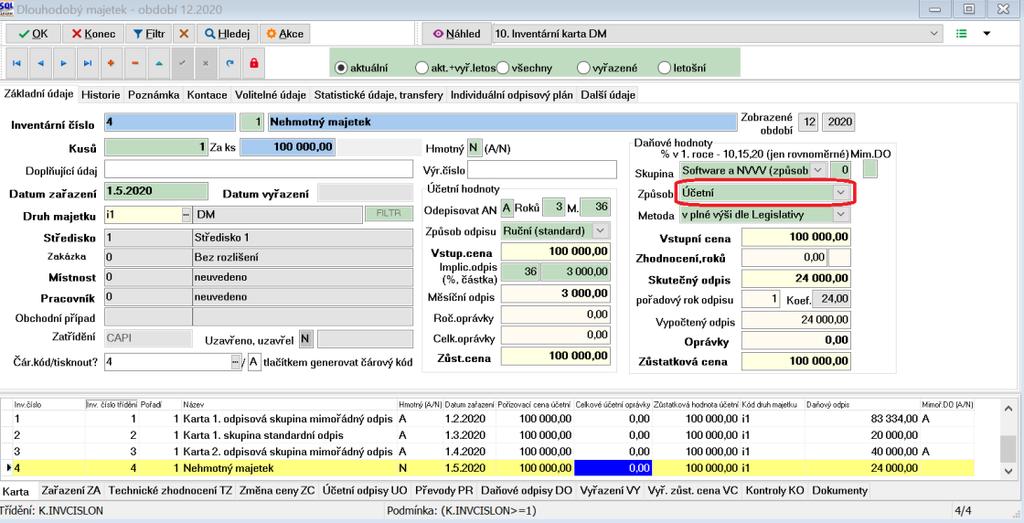Viewport: 1024px width, 523px height.
Task: Click Hledej search button
Action: (x=227, y=34)
